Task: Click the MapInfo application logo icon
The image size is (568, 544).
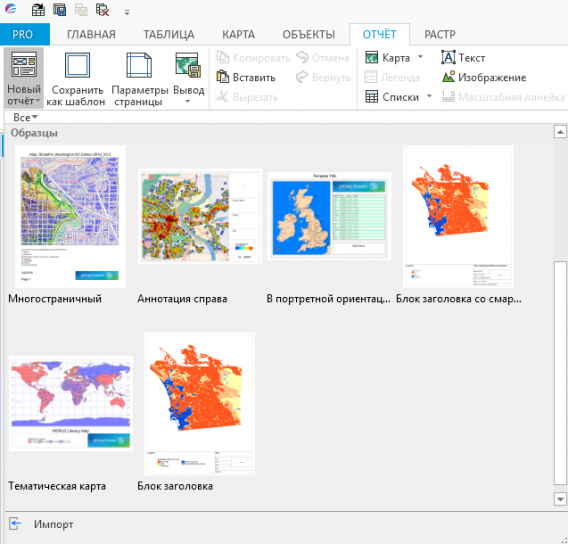Action: point(11,8)
